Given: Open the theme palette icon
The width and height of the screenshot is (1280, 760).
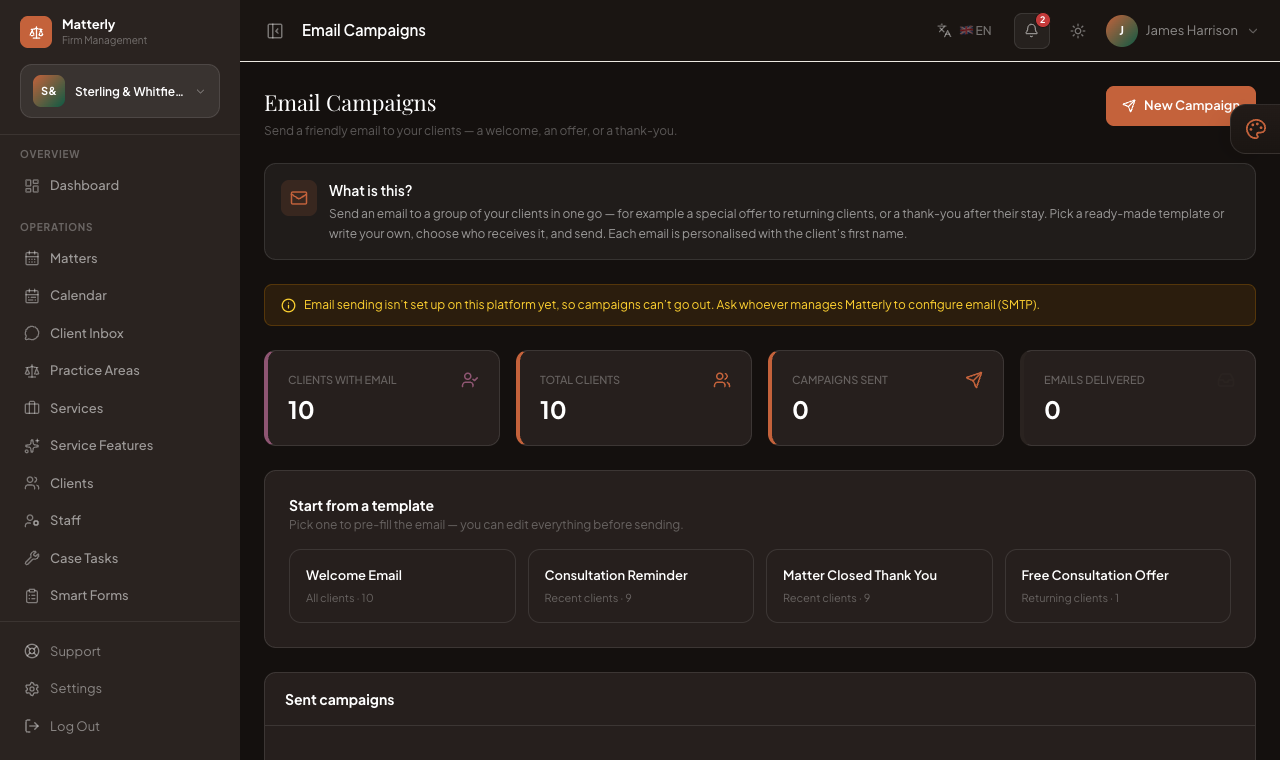Looking at the screenshot, I should tap(1256, 129).
